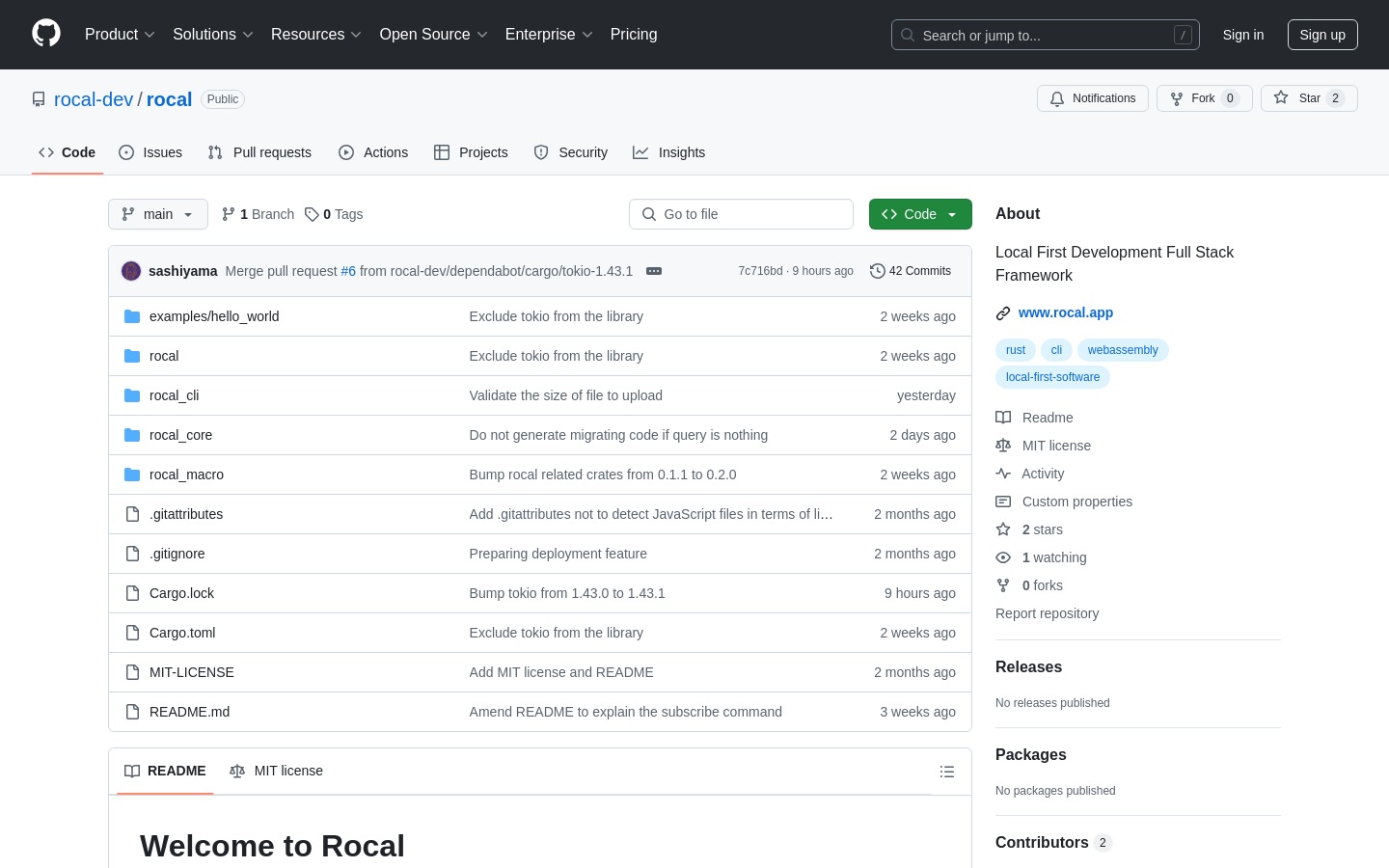Expand the Resources menu

(316, 34)
